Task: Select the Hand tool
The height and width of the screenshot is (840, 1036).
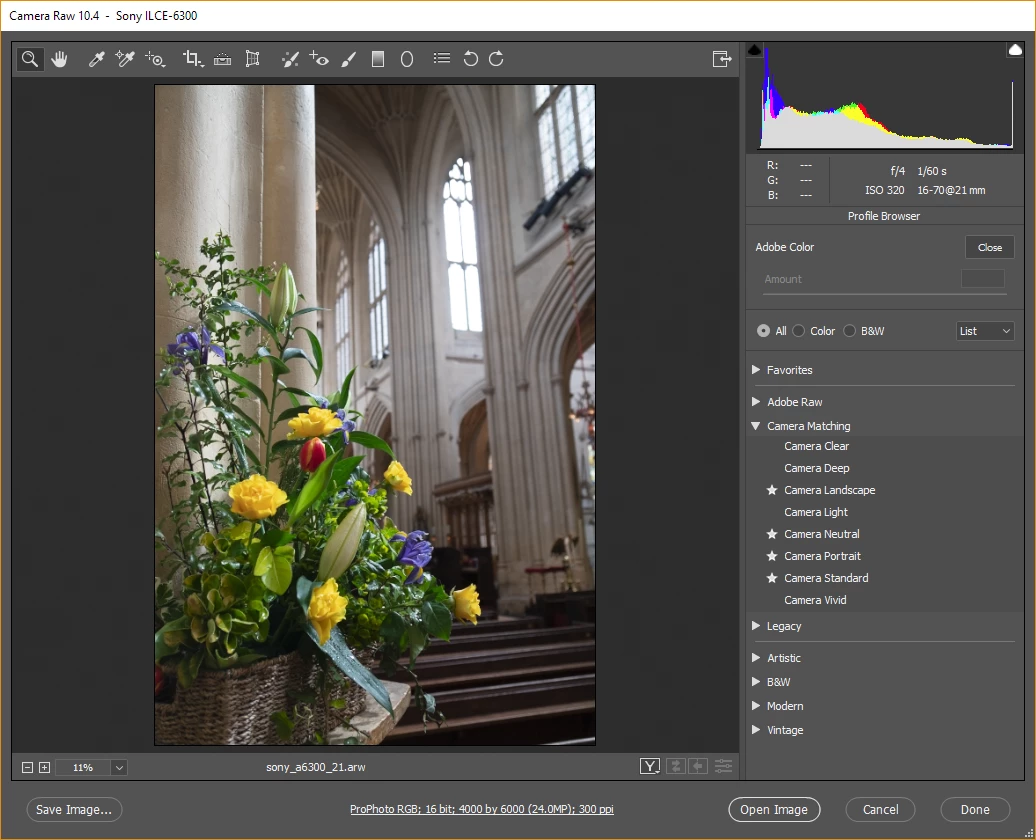Action: 59,59
